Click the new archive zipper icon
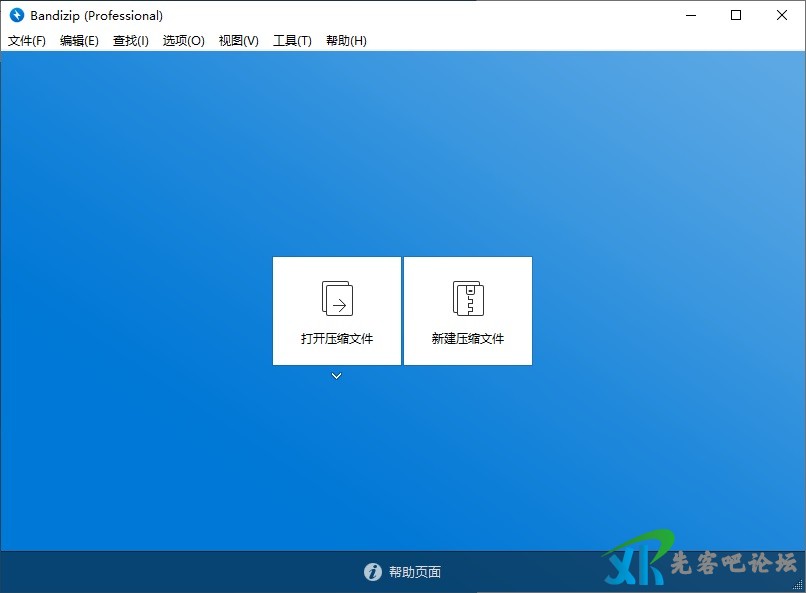 click(468, 298)
